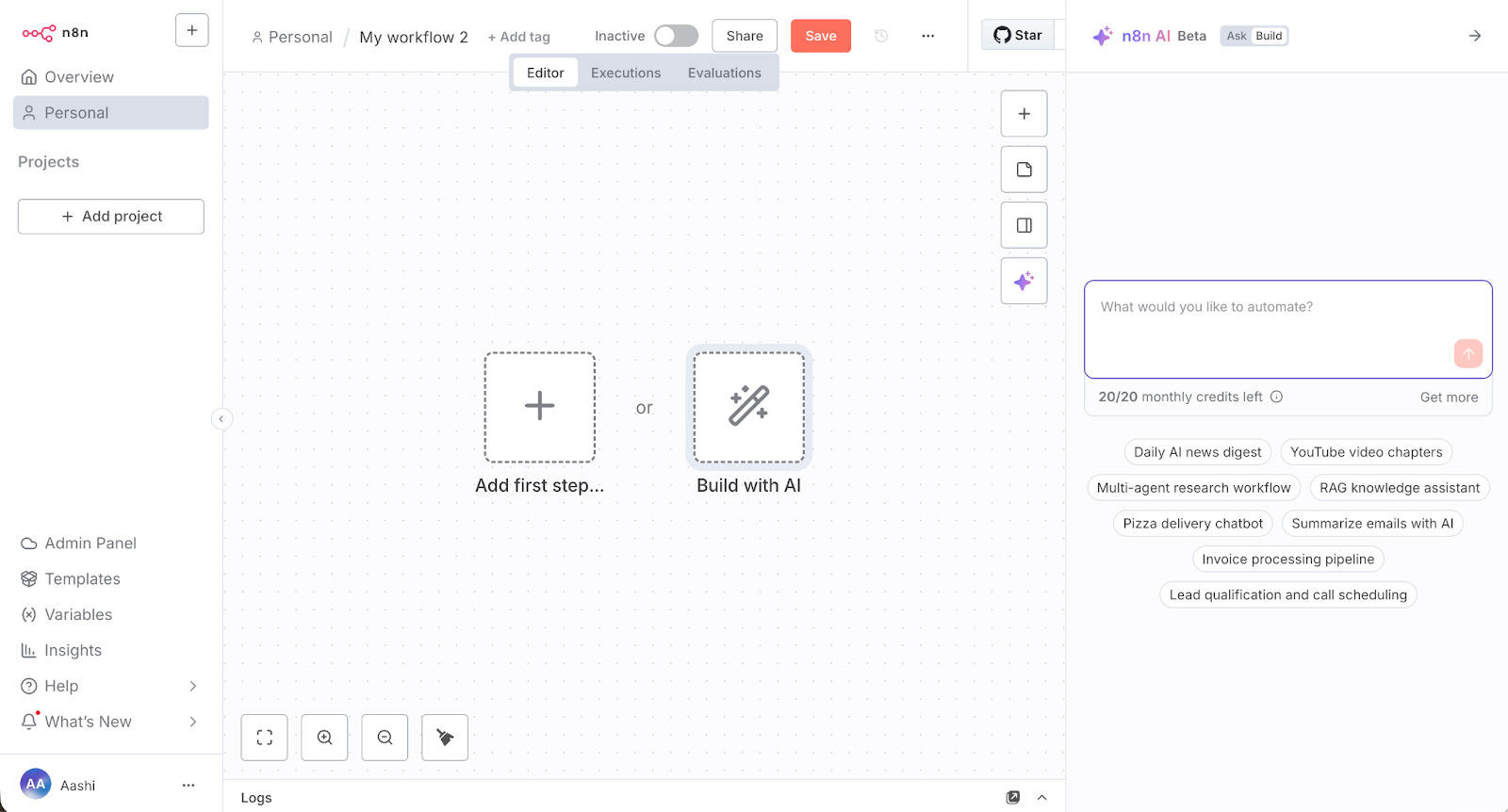Select Summarize emails with AI suggestion
1508x812 pixels.
[1372, 524]
